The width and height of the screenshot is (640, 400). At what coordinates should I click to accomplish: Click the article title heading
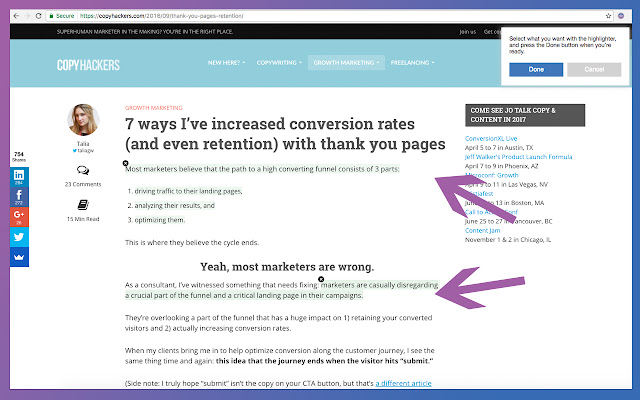pyautogui.click(x=285, y=133)
